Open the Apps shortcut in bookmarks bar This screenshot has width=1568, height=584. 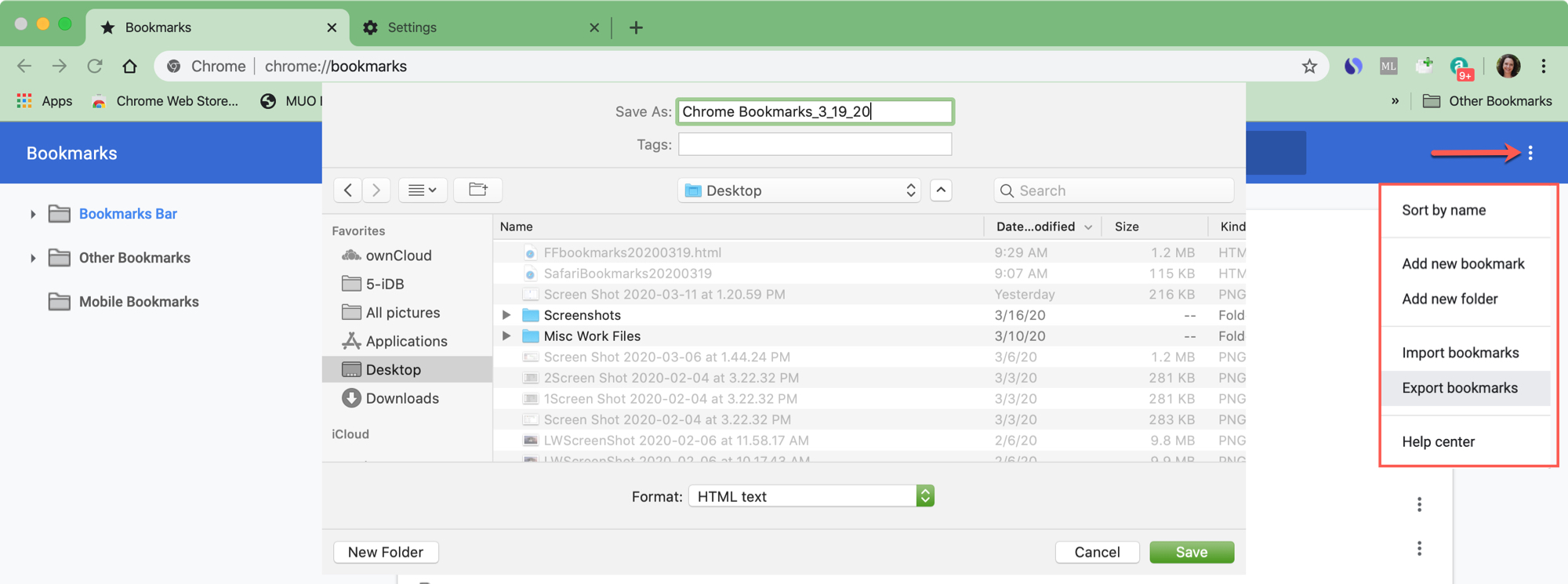pos(45,101)
